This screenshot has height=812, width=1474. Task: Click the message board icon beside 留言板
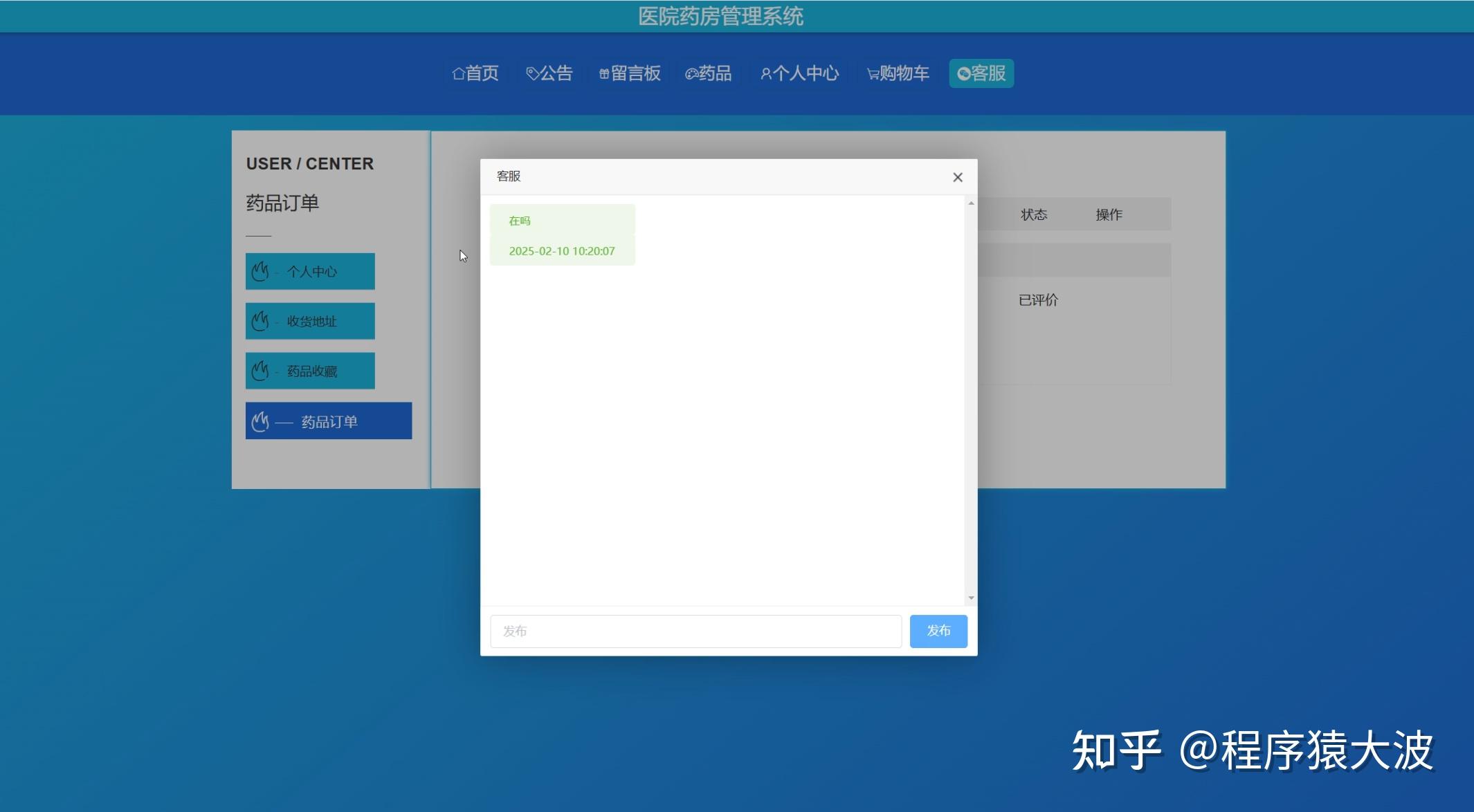(603, 73)
